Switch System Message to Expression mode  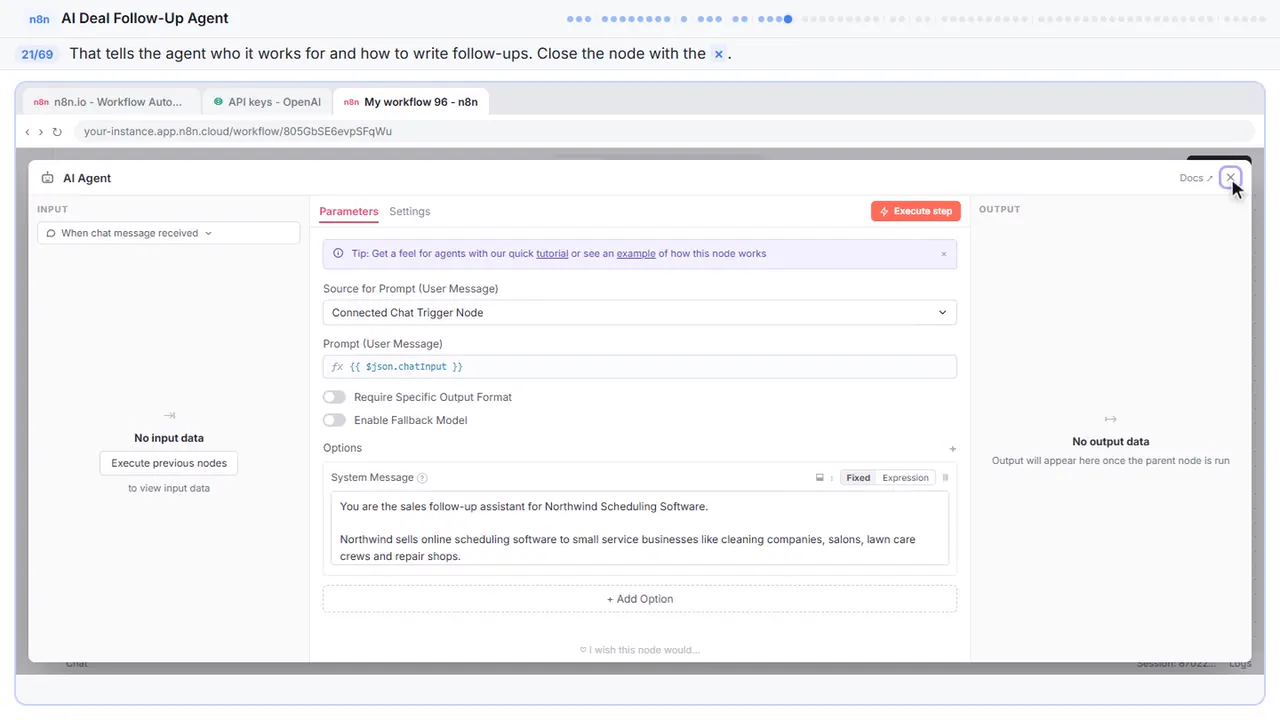905,478
